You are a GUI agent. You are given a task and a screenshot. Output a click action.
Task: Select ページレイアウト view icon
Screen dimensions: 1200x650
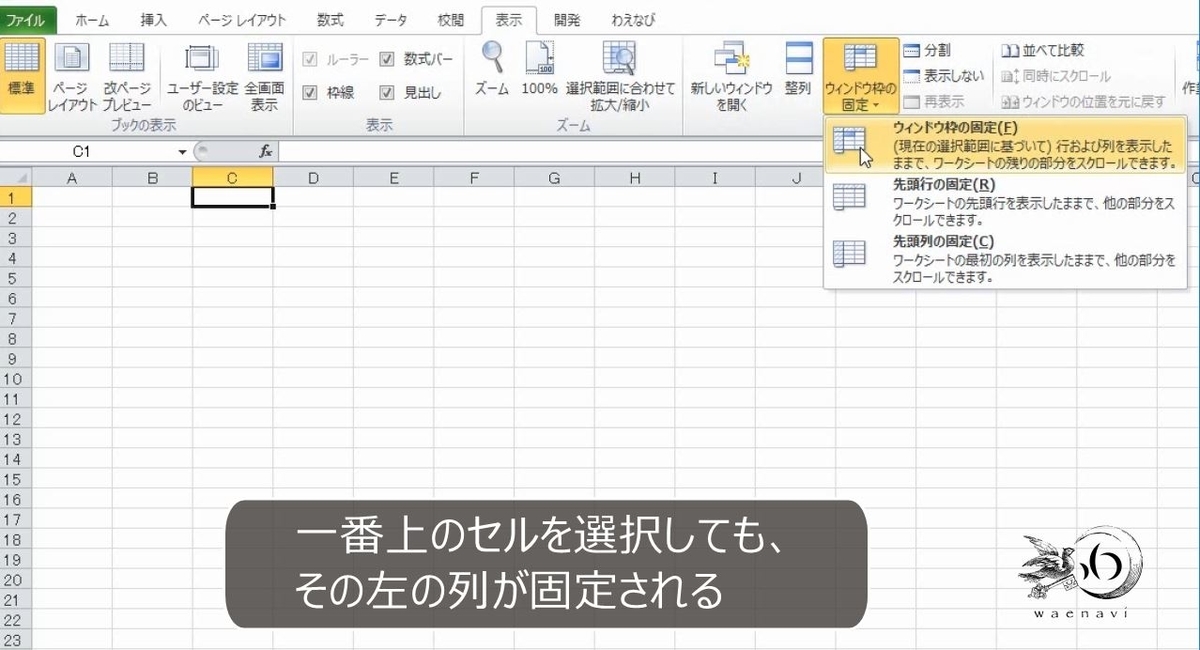coord(70,75)
